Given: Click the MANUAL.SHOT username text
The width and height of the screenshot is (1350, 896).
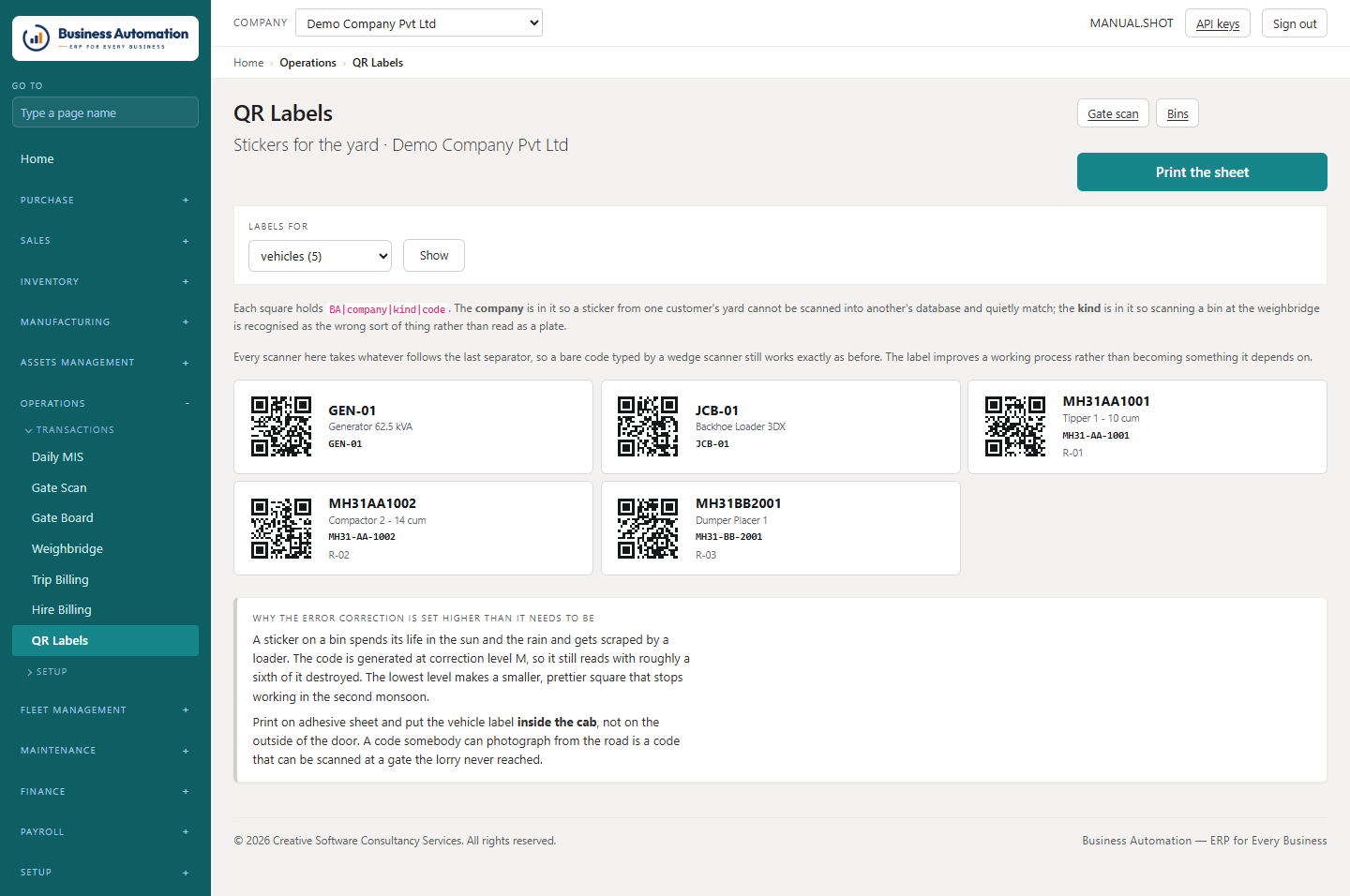Looking at the screenshot, I should (1132, 23).
